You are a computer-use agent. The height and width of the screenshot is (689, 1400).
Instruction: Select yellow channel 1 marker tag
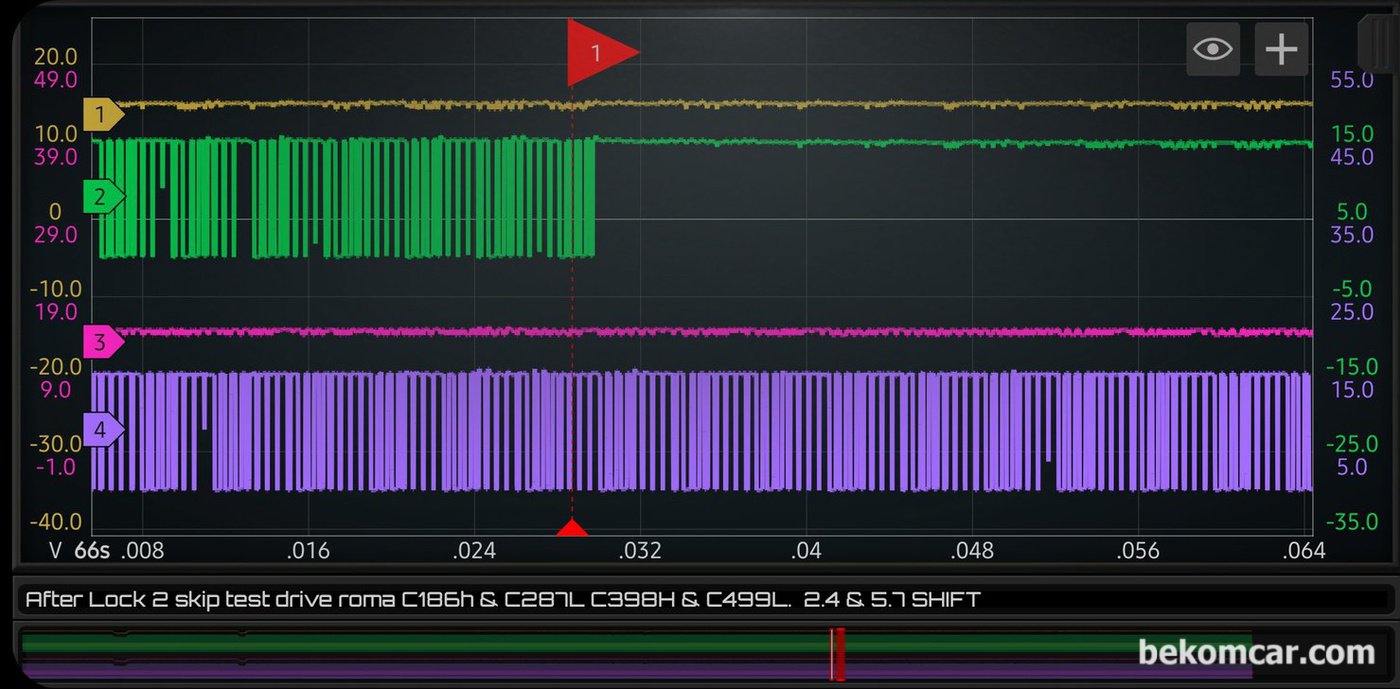[103, 115]
